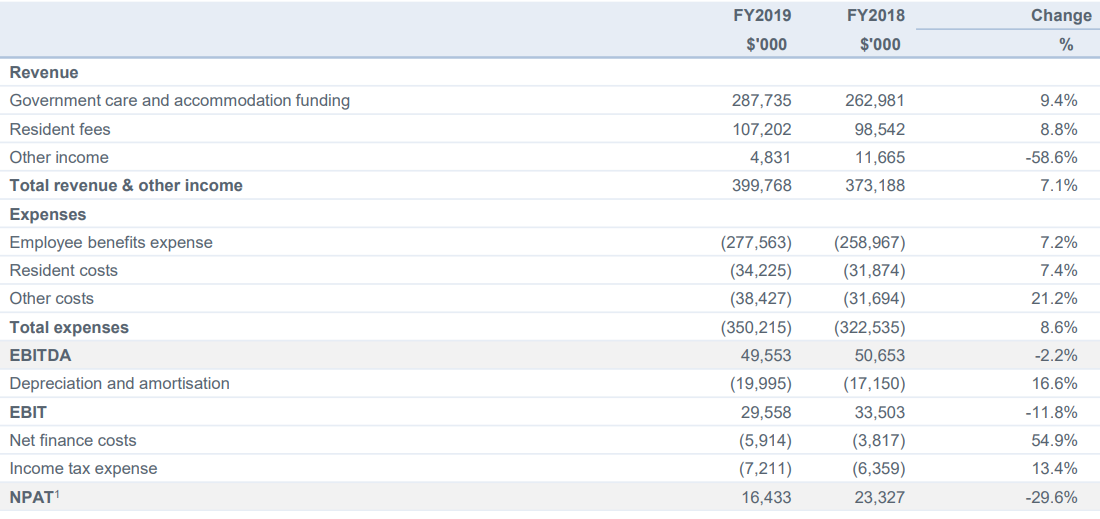Select Government care and accommodation funding row label
Viewport: 1100px width, 519px height.
[x=180, y=100]
